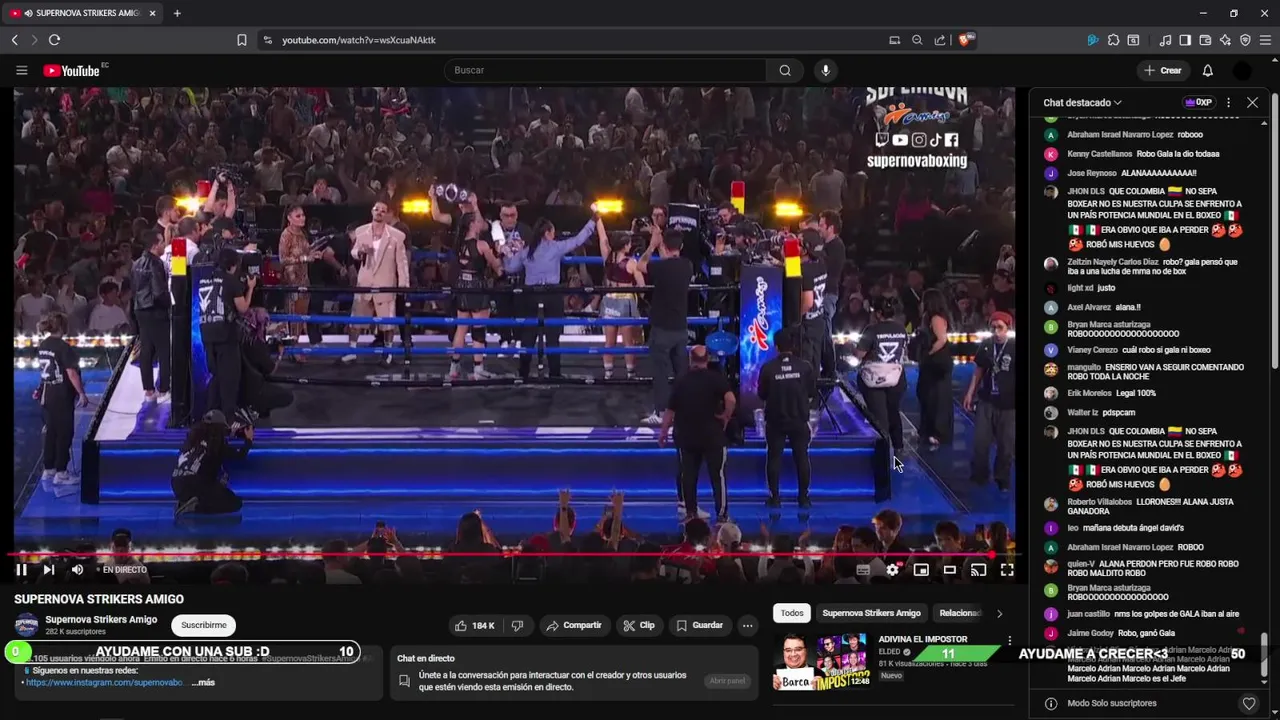Image resolution: width=1280 pixels, height=720 pixels.
Task: Reload the current page
Action: coord(54,40)
